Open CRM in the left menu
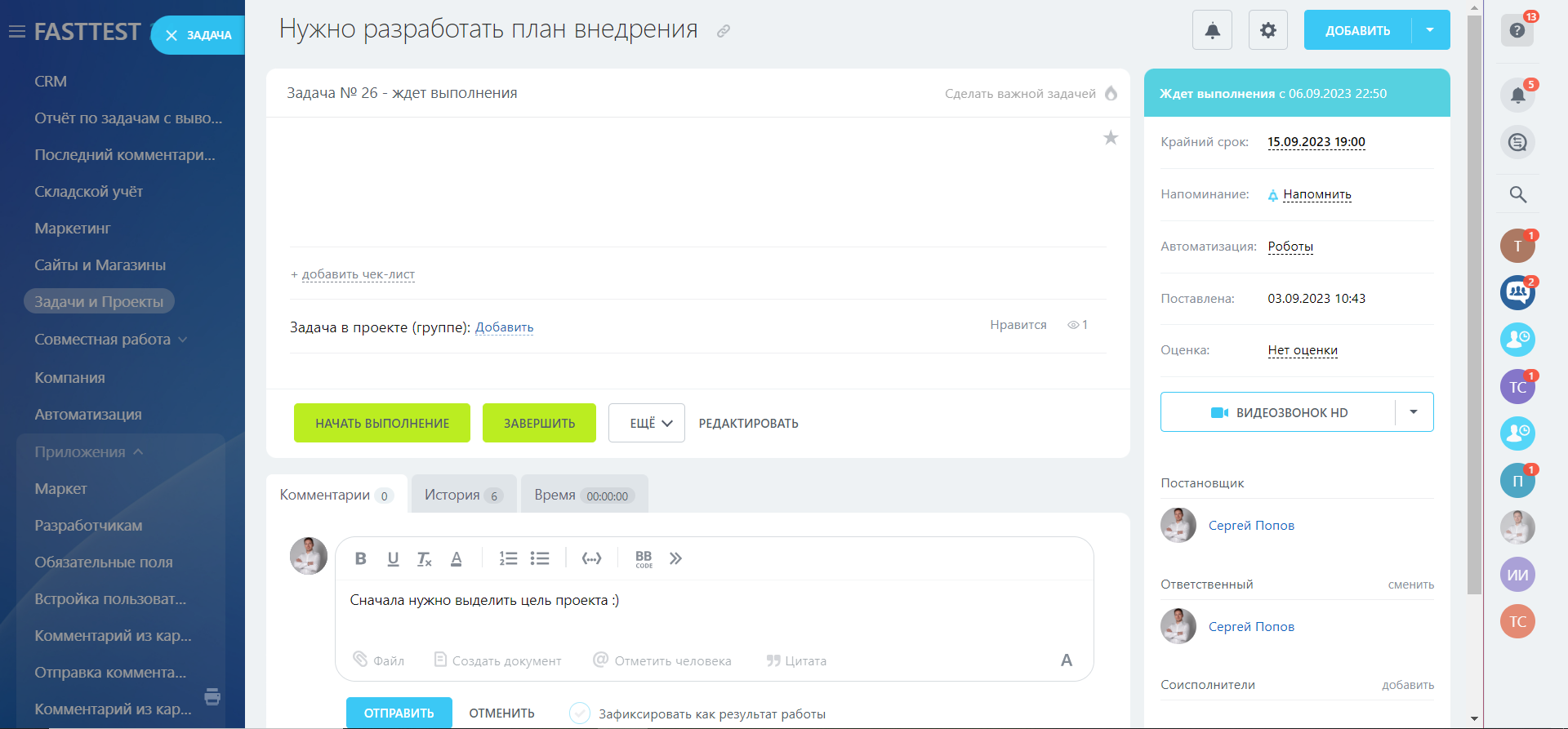Screen dimensions: 1568x729 pos(51,82)
